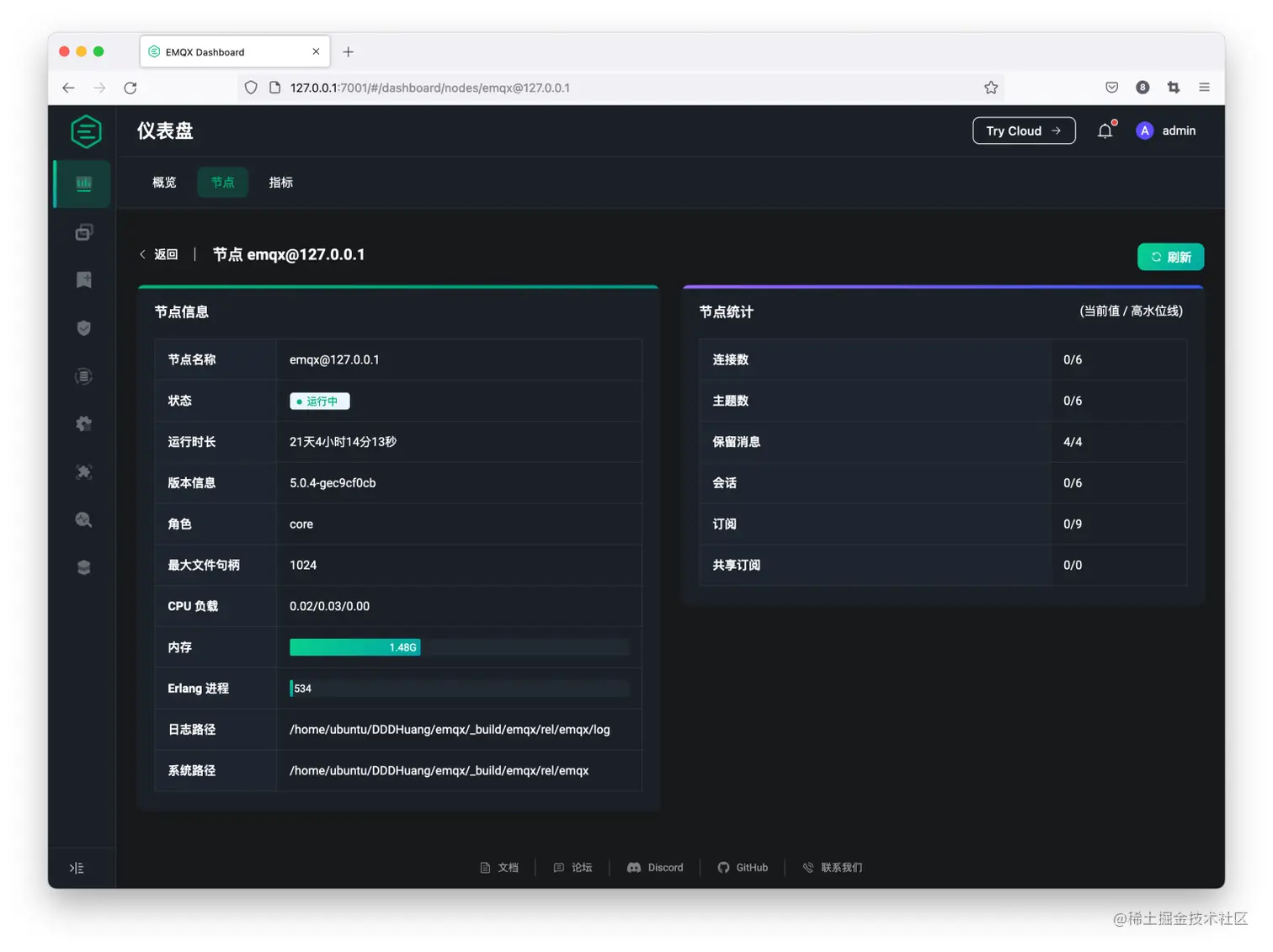Open the admin user dropdown
Image resolution: width=1273 pixels, height=952 pixels.
click(1165, 130)
